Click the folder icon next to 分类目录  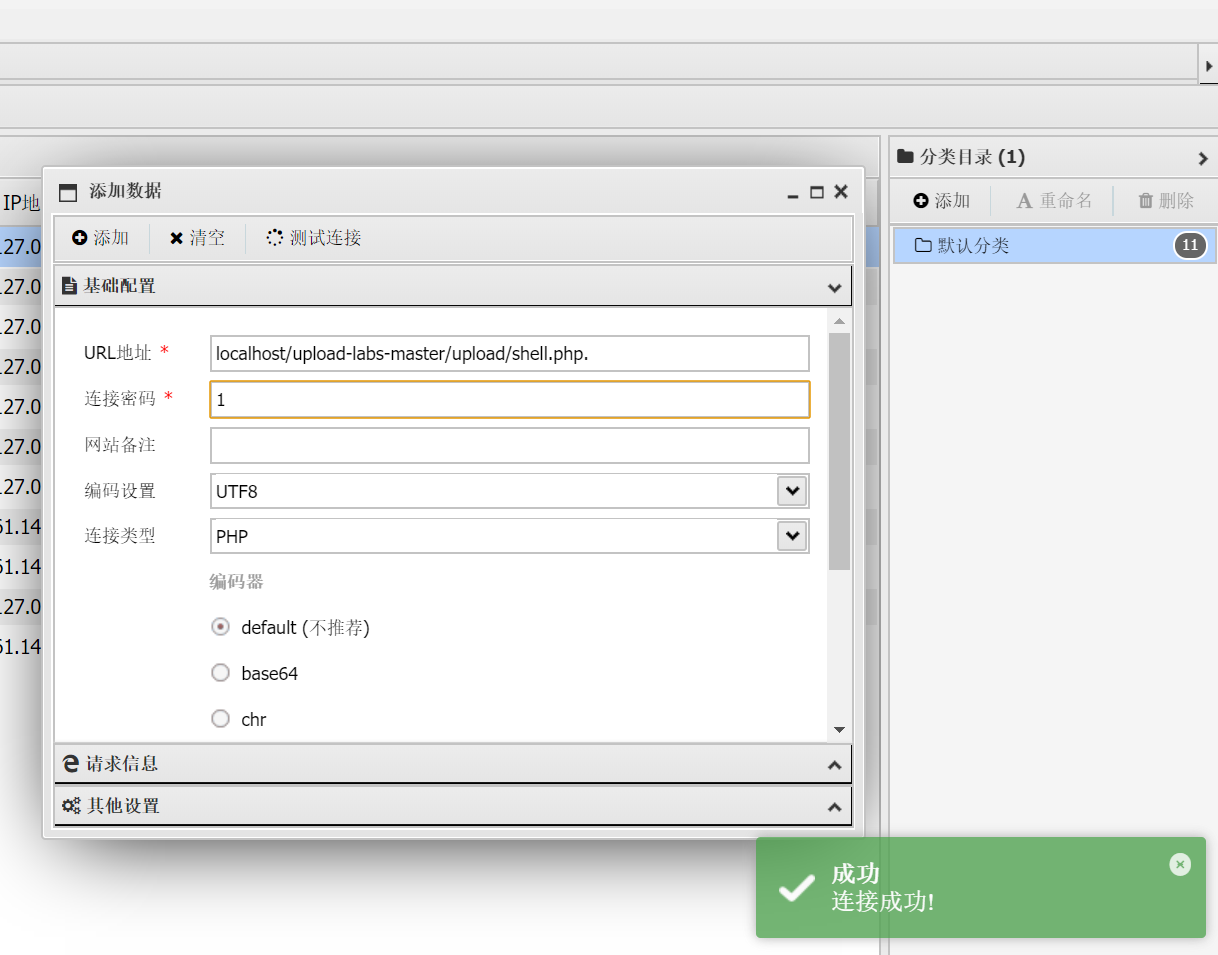905,156
